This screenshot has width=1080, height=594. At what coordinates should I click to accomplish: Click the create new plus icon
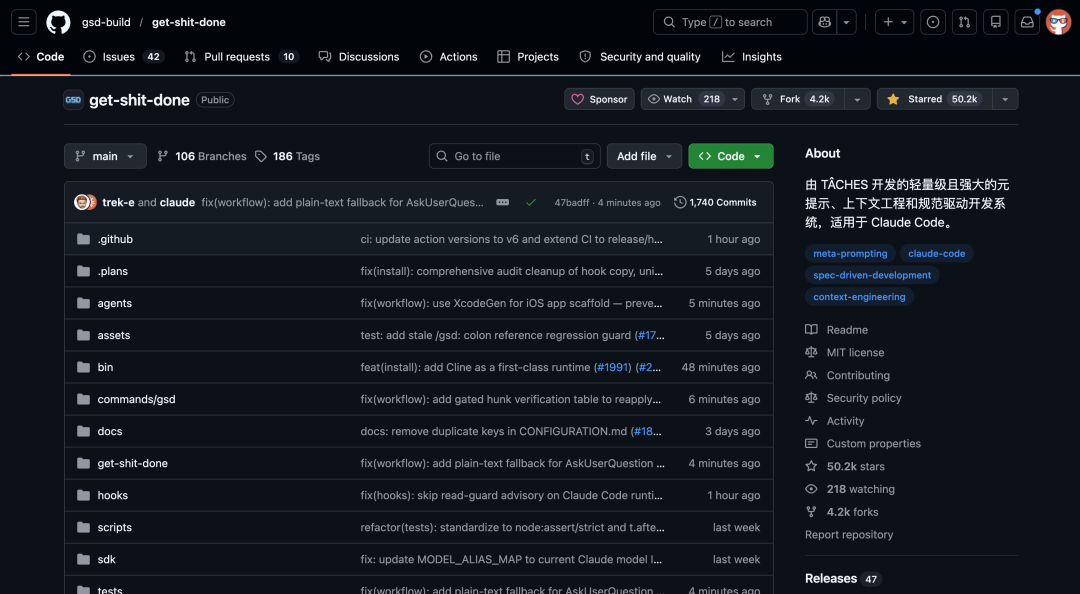[x=889, y=21]
